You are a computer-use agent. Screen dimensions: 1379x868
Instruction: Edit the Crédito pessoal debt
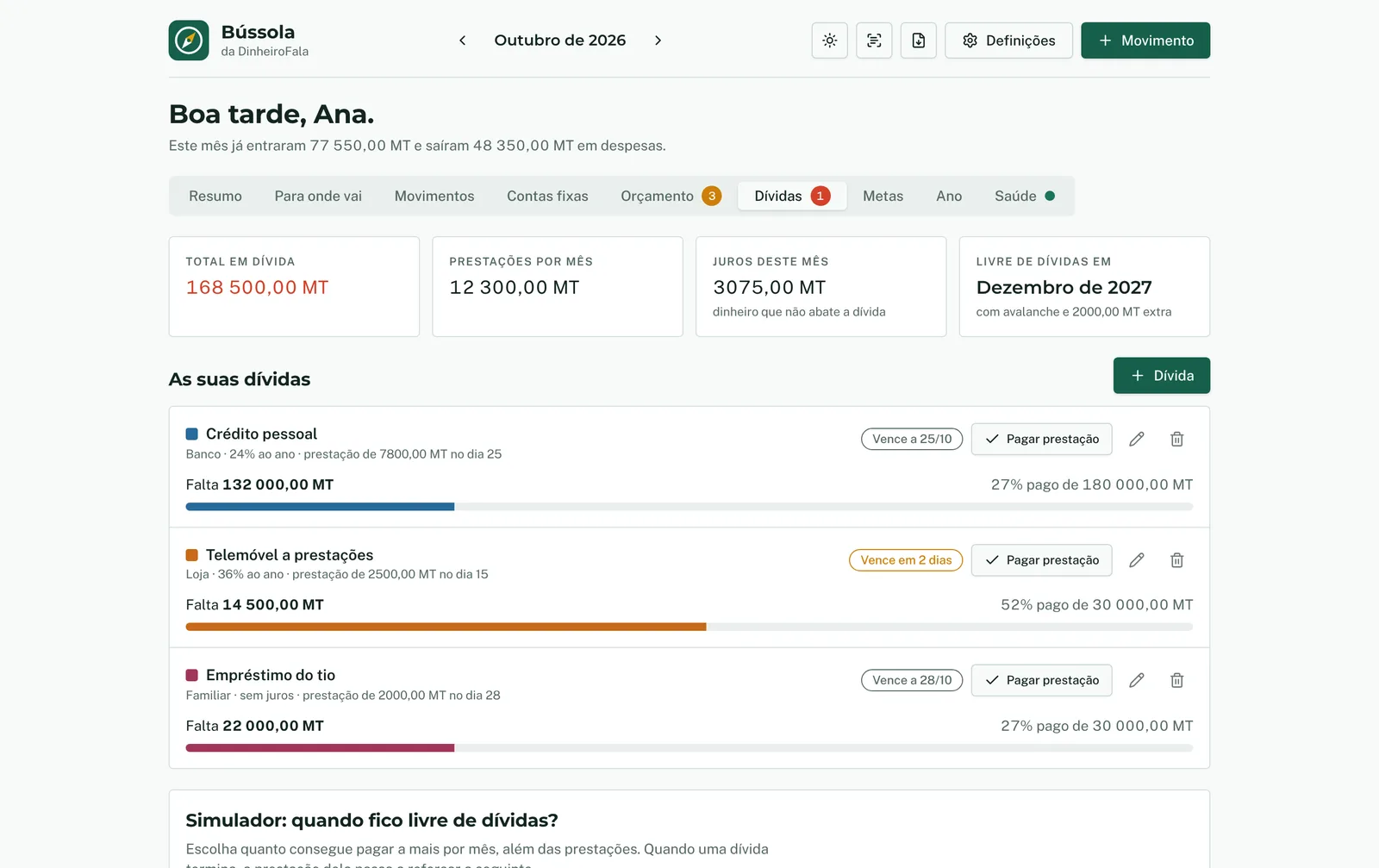point(1137,439)
